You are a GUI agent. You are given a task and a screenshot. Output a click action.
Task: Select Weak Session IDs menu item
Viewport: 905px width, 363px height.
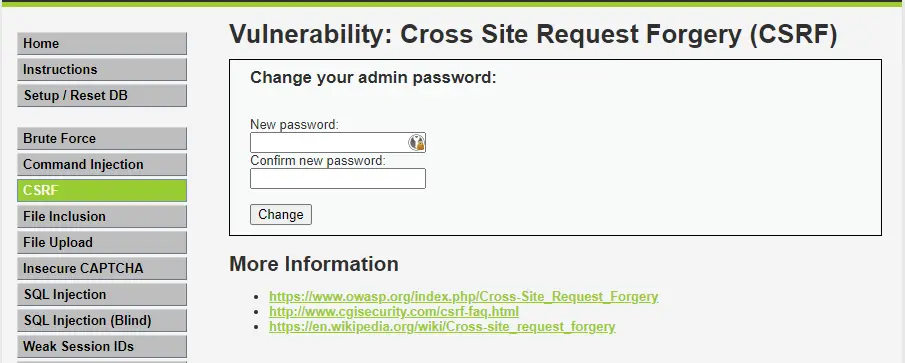(102, 346)
